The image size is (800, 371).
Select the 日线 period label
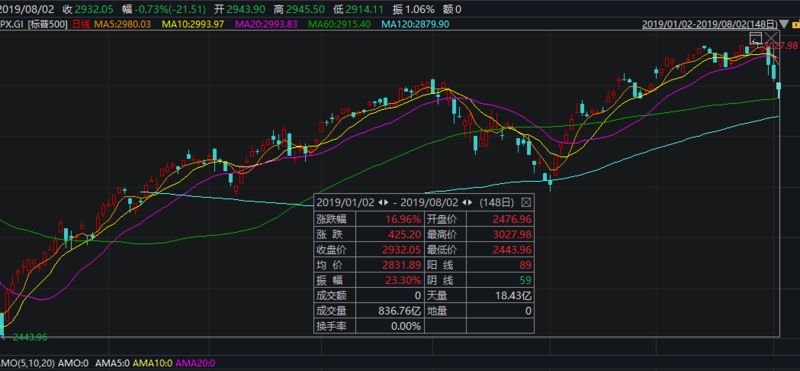(x=80, y=23)
